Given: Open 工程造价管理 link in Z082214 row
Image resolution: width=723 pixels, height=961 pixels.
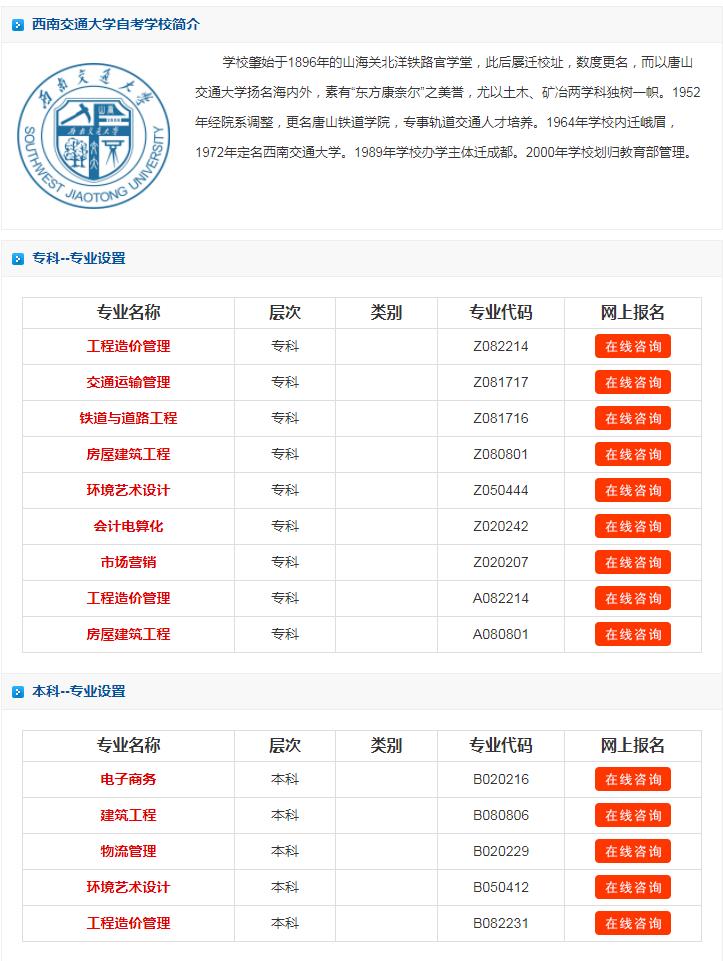Looking at the screenshot, I should pyautogui.click(x=128, y=346).
